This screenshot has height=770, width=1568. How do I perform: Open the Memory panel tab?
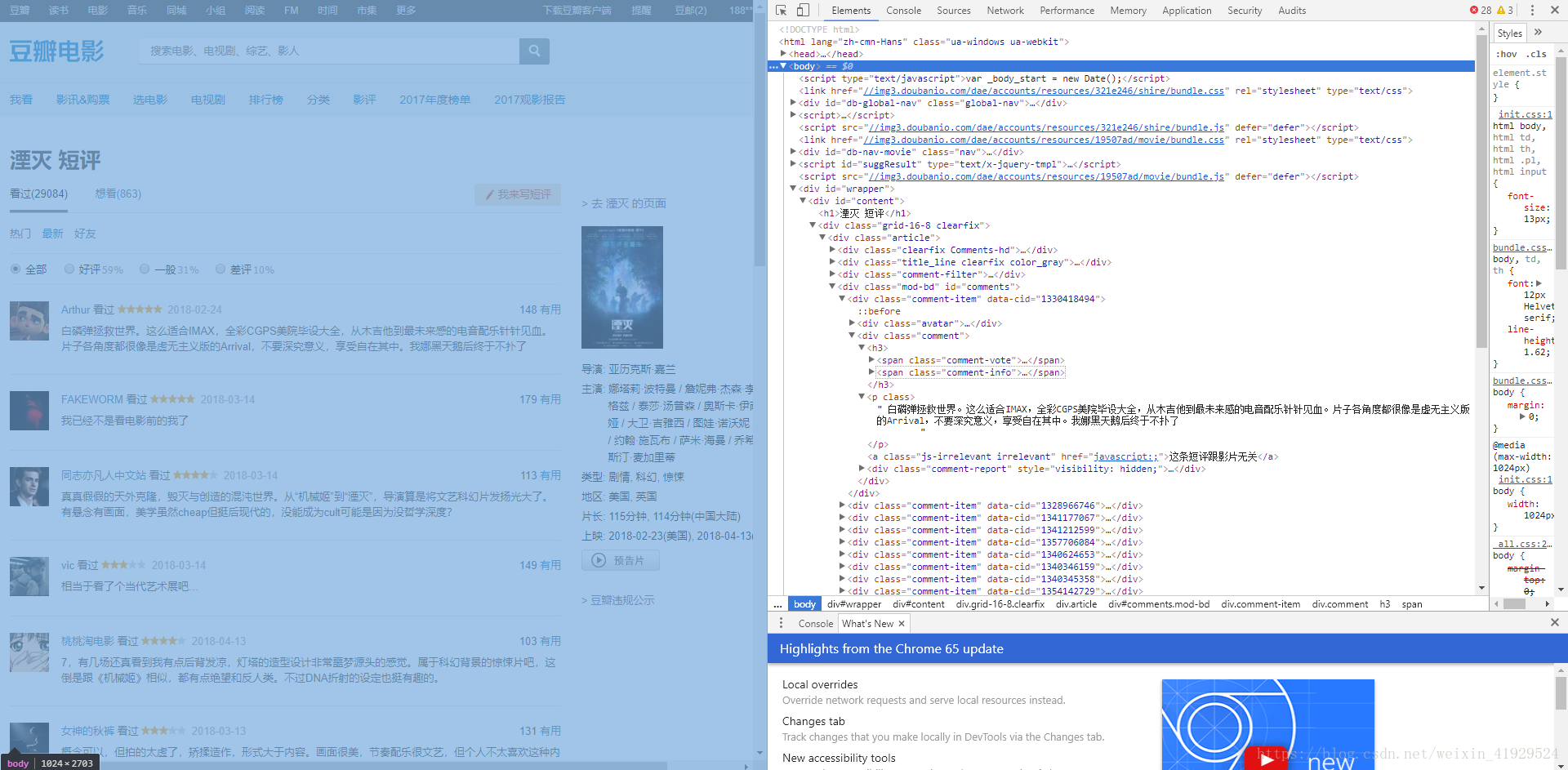(x=1128, y=11)
